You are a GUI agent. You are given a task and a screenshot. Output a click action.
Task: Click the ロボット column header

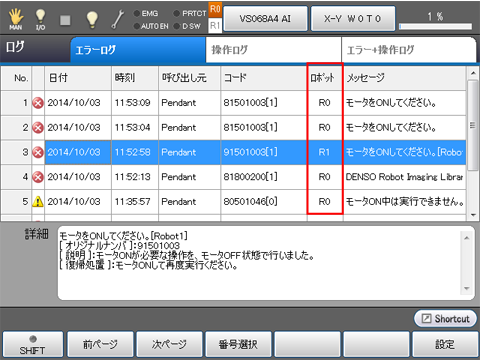[325, 78]
